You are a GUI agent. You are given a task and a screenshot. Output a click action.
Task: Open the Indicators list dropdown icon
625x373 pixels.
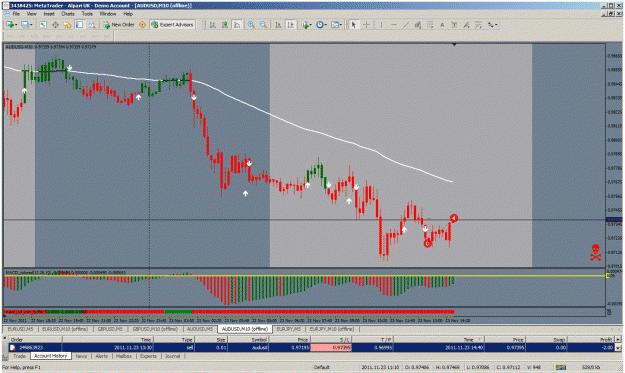pos(306,25)
